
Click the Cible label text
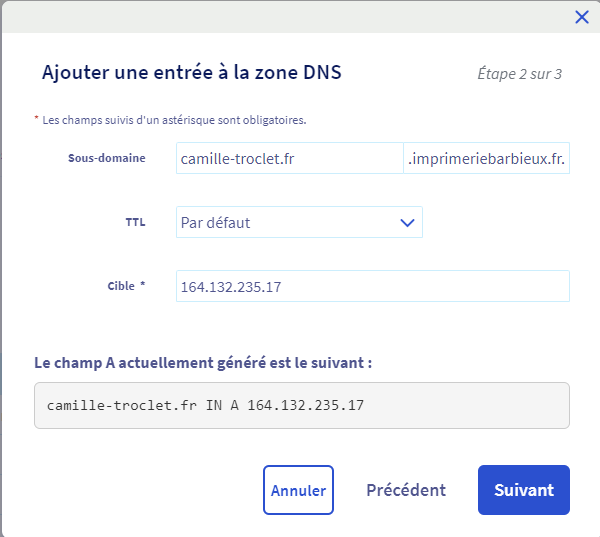120,286
